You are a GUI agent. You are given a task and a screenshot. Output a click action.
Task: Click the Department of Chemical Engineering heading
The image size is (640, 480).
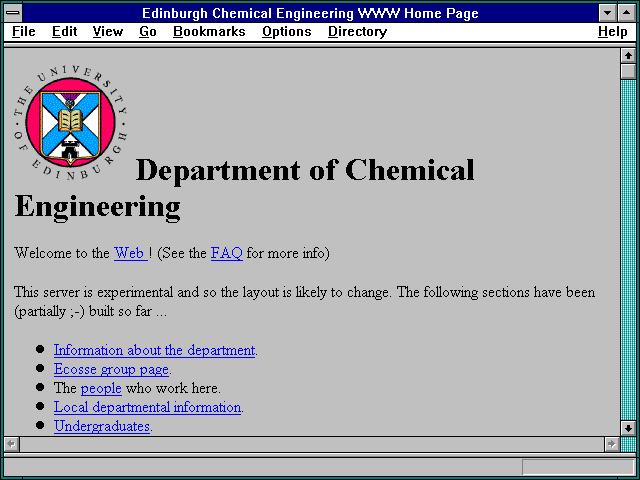[x=245, y=188]
